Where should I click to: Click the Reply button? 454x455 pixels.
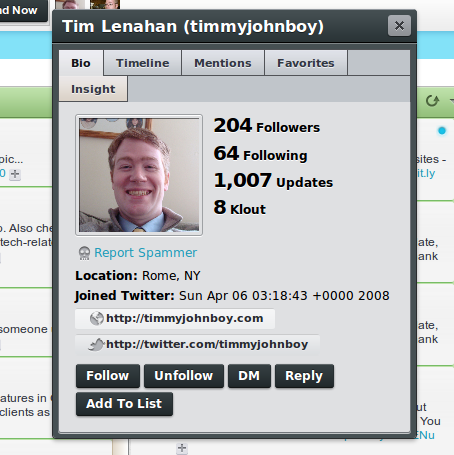coord(304,376)
